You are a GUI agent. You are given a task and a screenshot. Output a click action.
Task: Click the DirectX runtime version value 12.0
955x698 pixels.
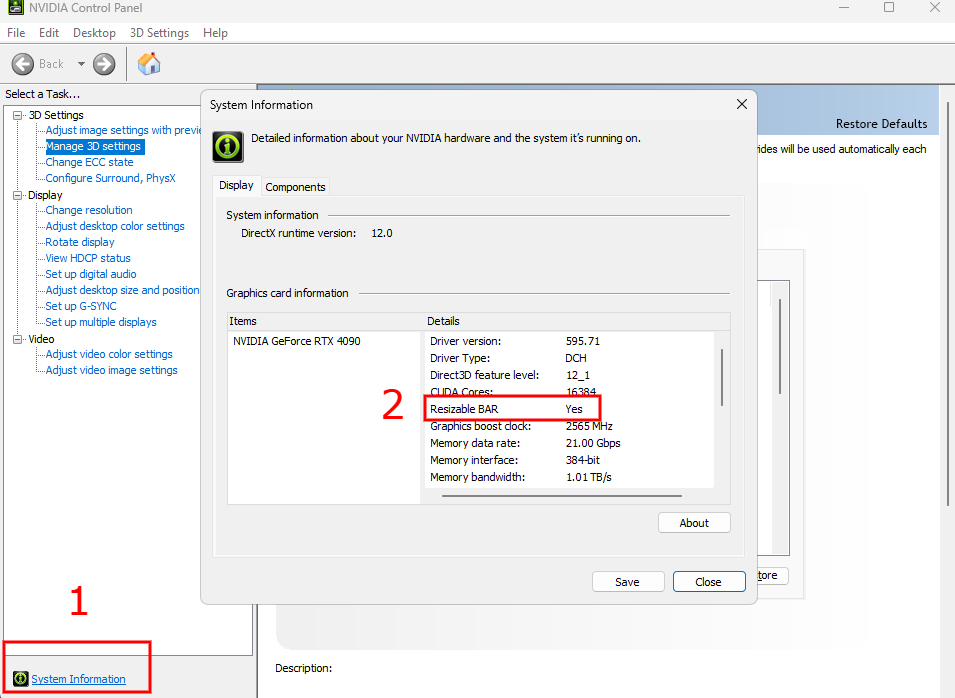[382, 233]
